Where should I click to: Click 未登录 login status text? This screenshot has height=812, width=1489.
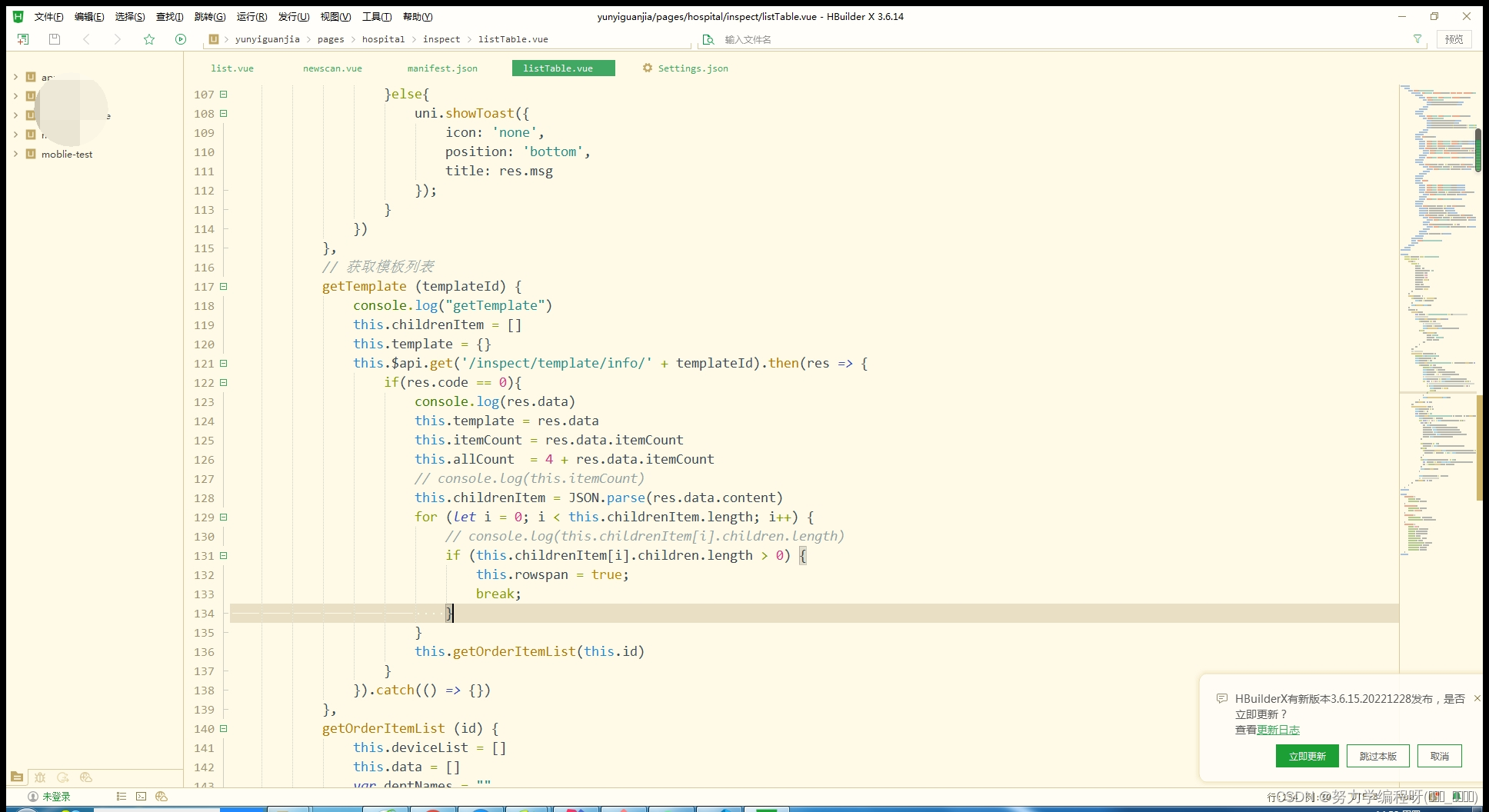pyautogui.click(x=56, y=797)
